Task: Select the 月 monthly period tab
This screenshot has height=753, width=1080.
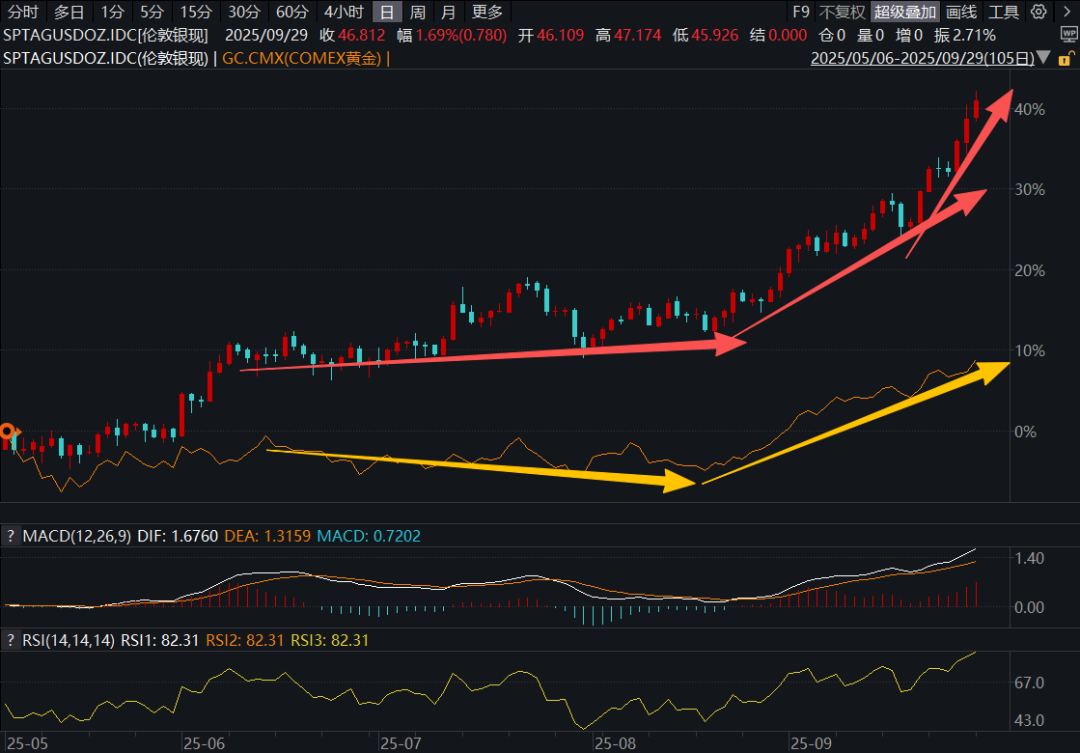Action: (447, 12)
